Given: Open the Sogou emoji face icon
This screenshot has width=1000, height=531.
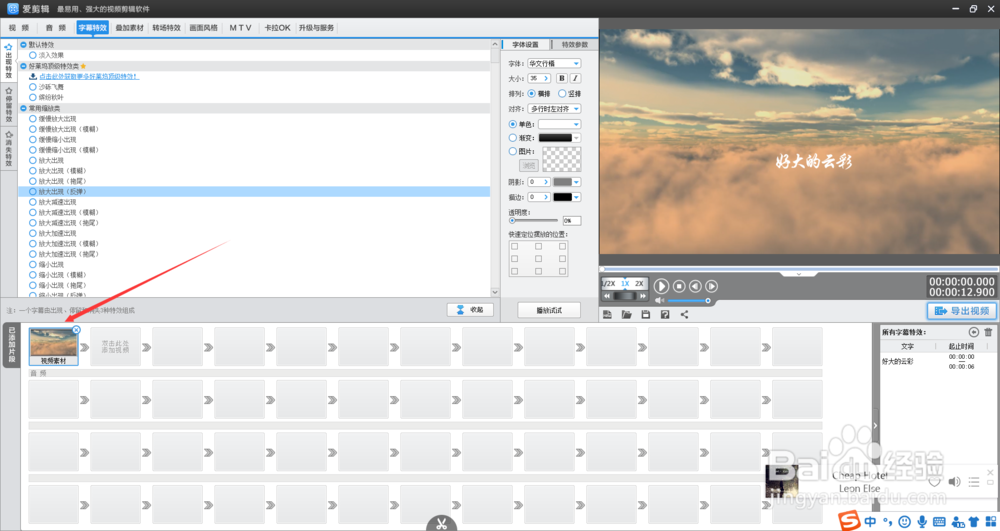Looking at the screenshot, I should 904,521.
